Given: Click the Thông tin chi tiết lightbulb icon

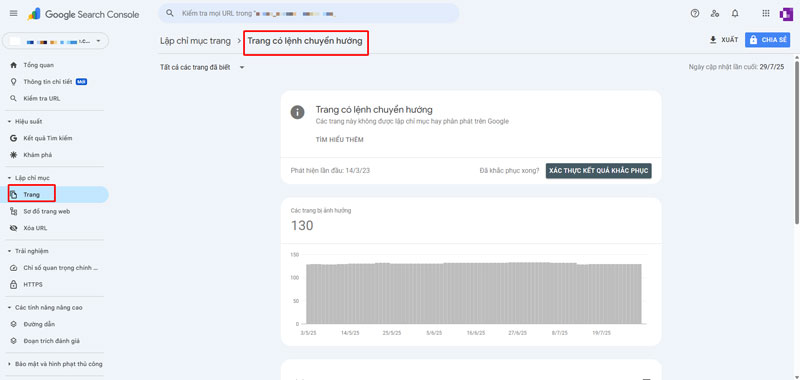Looking at the screenshot, I should [x=14, y=82].
